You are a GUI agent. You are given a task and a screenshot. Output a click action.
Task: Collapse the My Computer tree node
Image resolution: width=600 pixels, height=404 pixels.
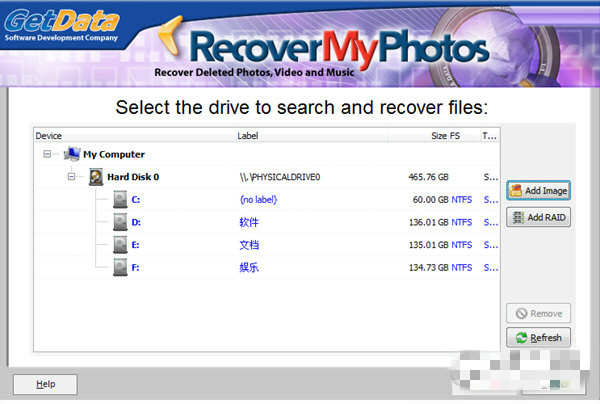(x=47, y=154)
